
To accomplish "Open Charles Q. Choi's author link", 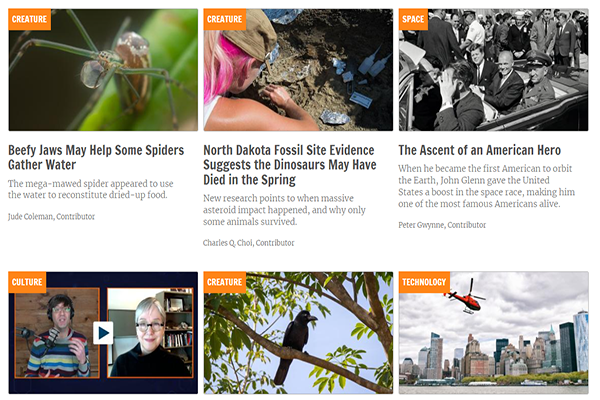I will [x=249, y=243].
